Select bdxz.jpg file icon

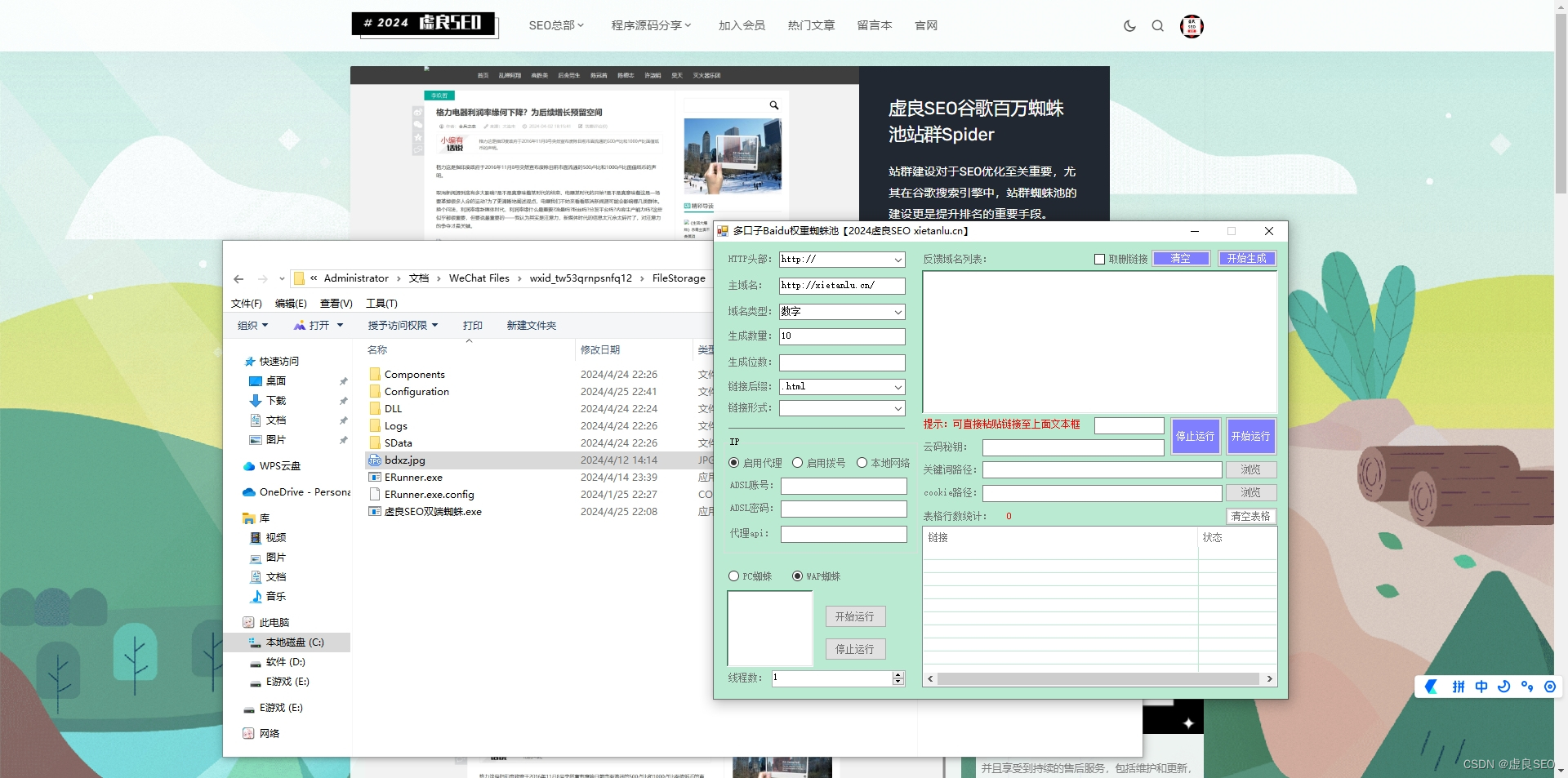click(375, 460)
